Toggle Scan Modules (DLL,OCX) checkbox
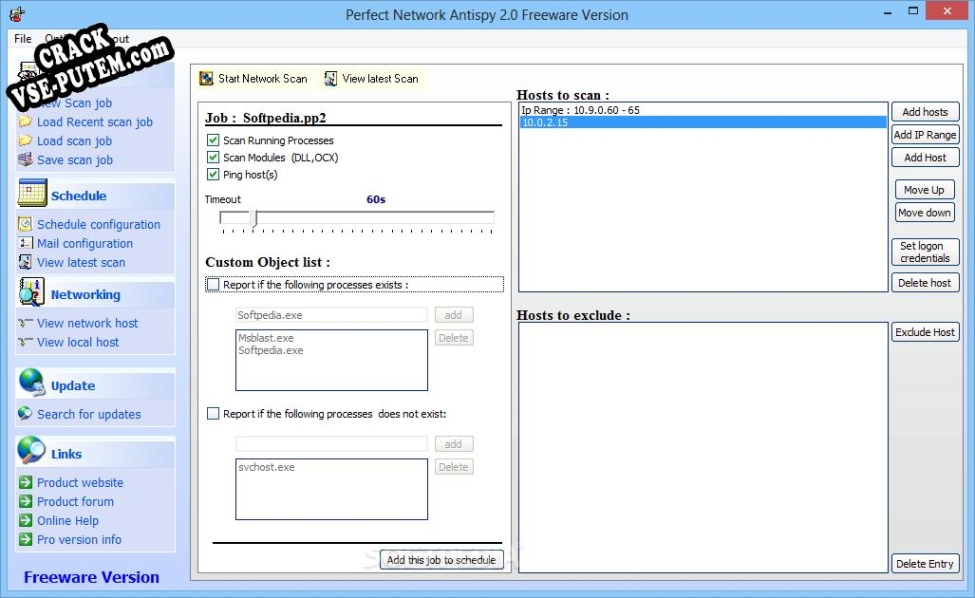 click(x=213, y=157)
